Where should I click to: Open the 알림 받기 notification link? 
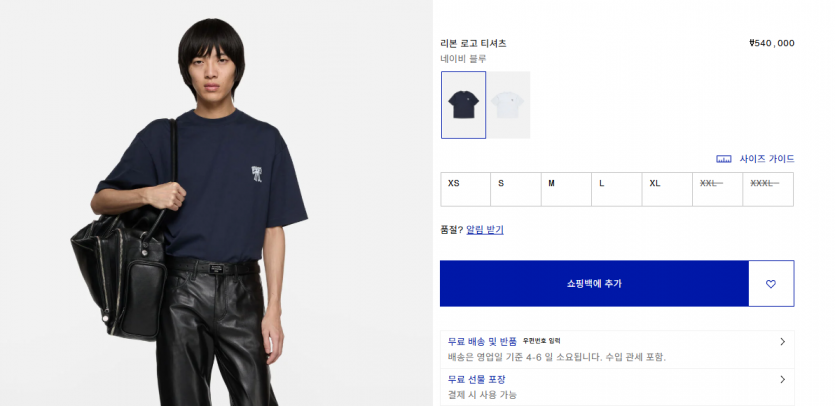(x=485, y=230)
